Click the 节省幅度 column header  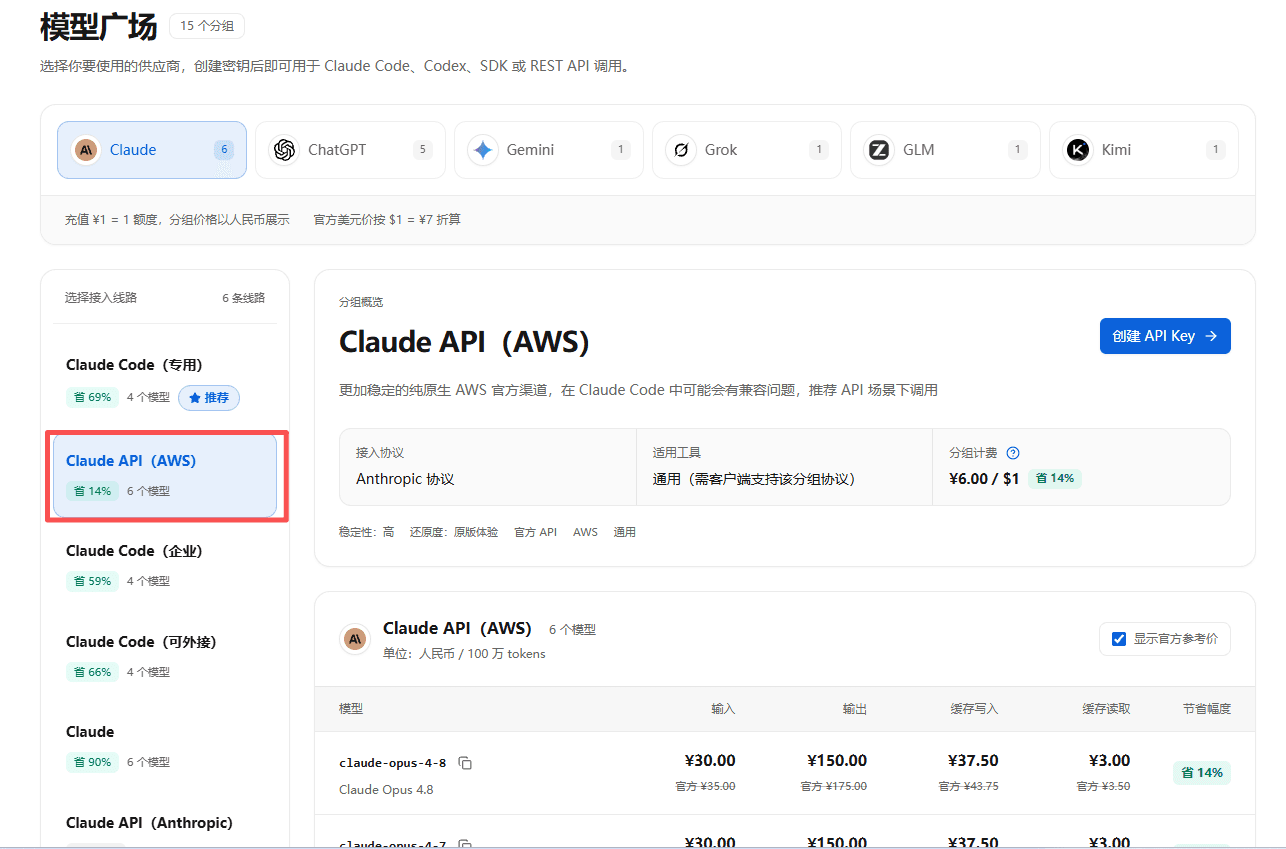[1206, 709]
